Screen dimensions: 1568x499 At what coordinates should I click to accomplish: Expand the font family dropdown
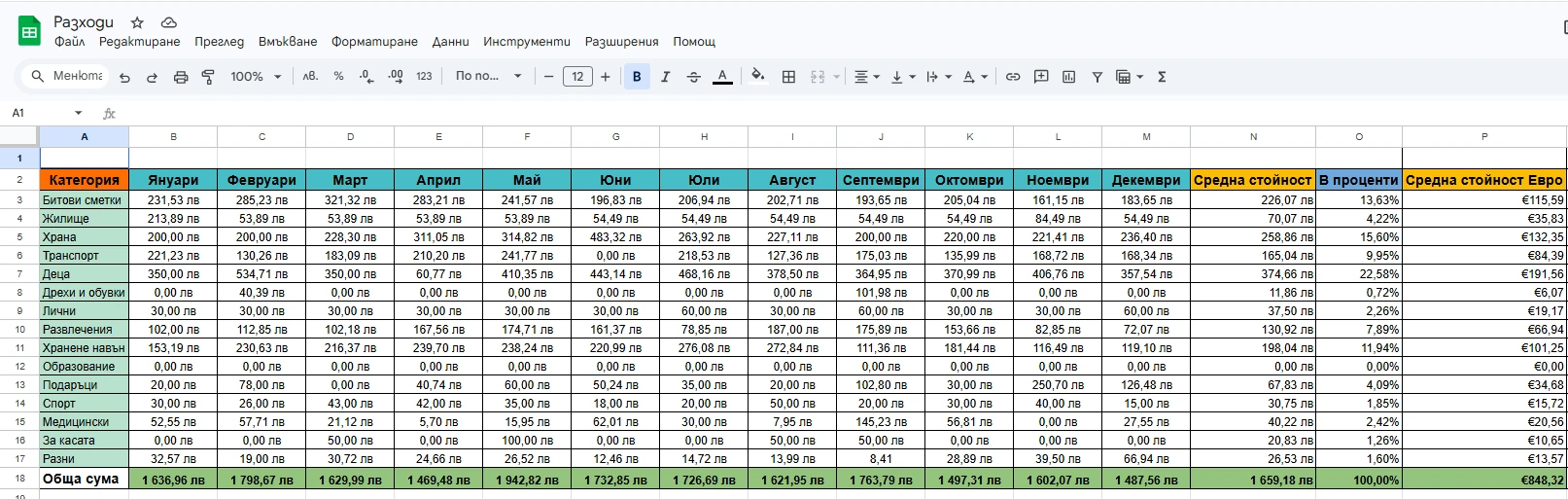point(488,77)
